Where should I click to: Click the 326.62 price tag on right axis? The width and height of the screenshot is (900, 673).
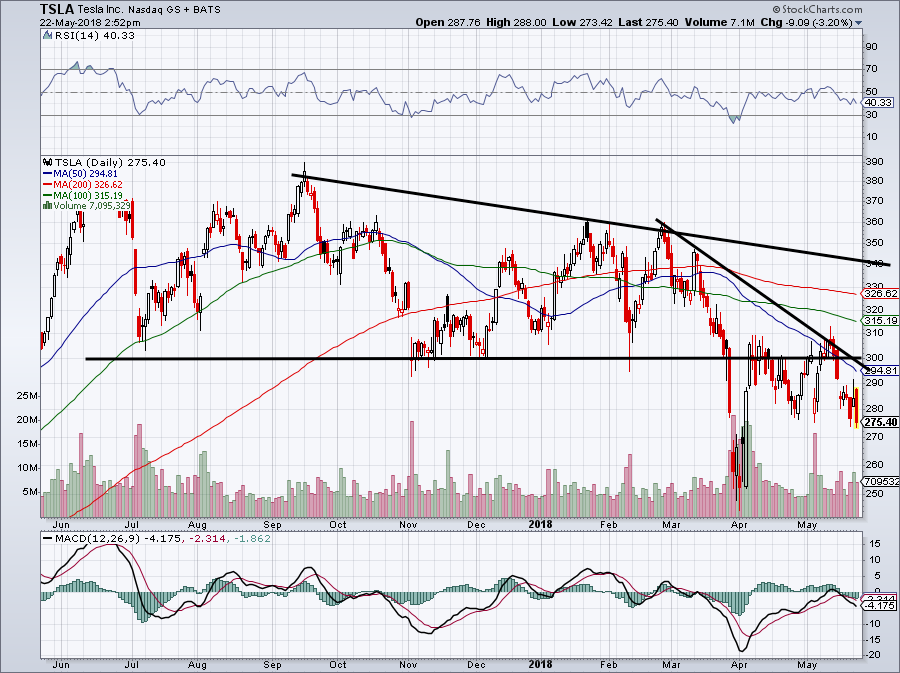(x=880, y=294)
